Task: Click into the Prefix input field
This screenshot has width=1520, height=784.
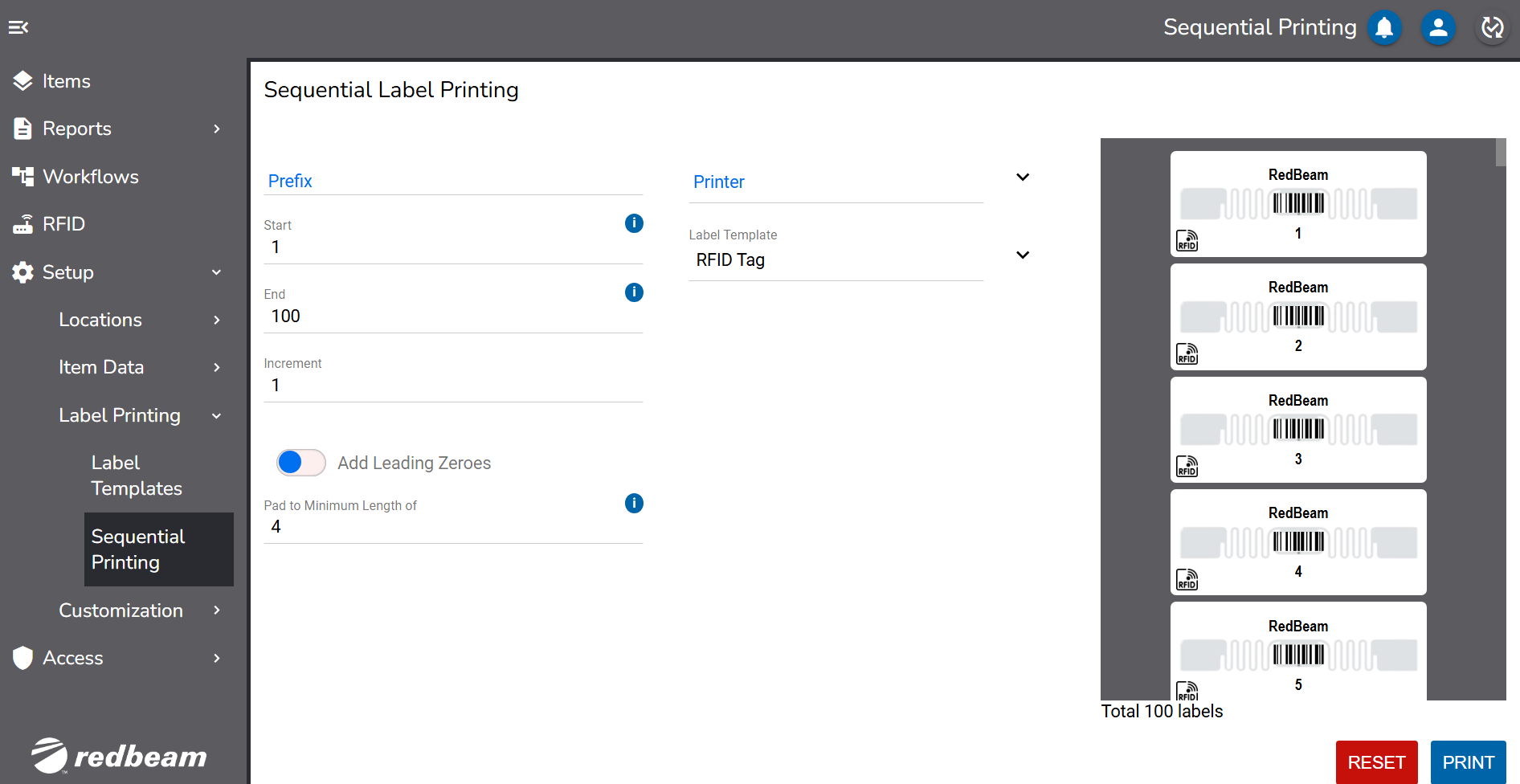Action: (x=453, y=182)
